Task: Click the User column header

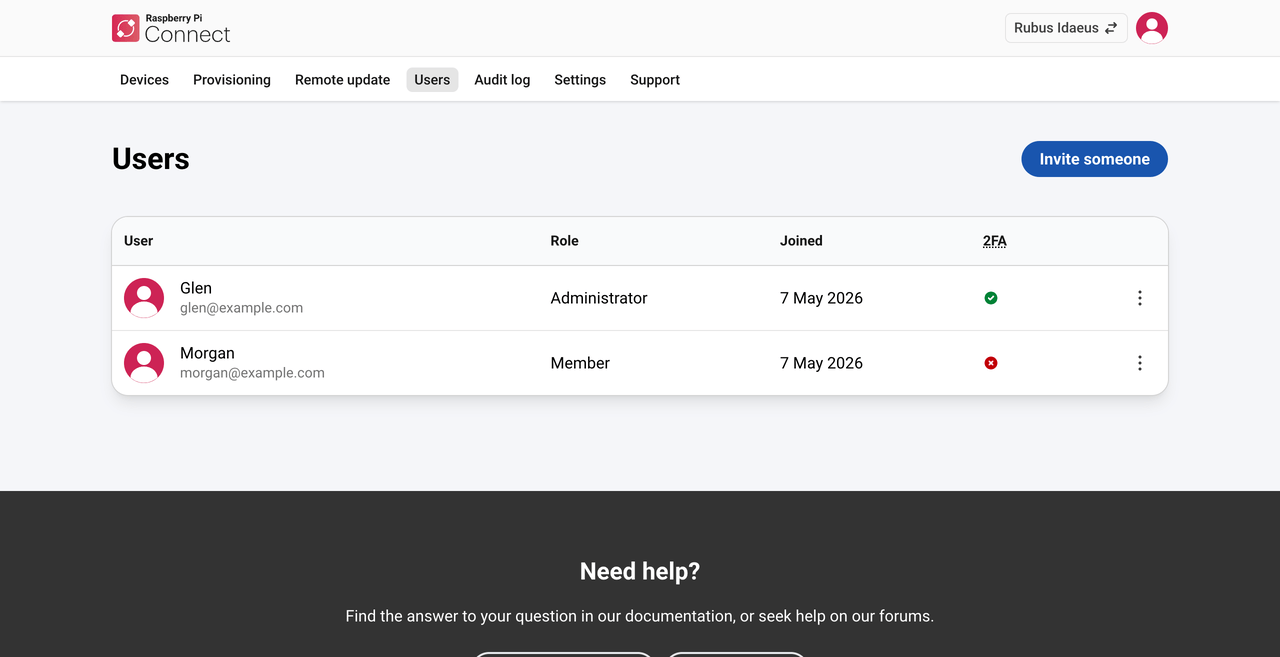Action: pyautogui.click(x=138, y=241)
